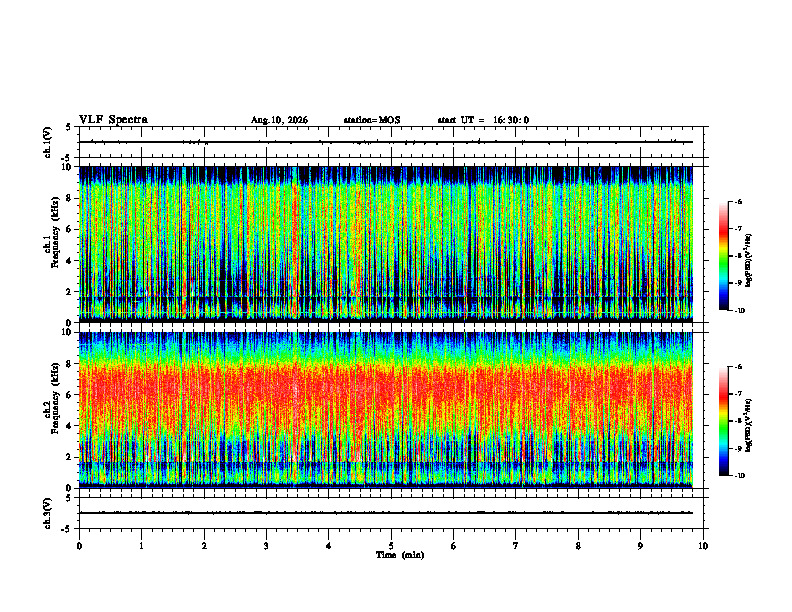This screenshot has width=792, height=612.
Task: Click the ch.2 color bar log(PSD) units label
Action: (749, 425)
